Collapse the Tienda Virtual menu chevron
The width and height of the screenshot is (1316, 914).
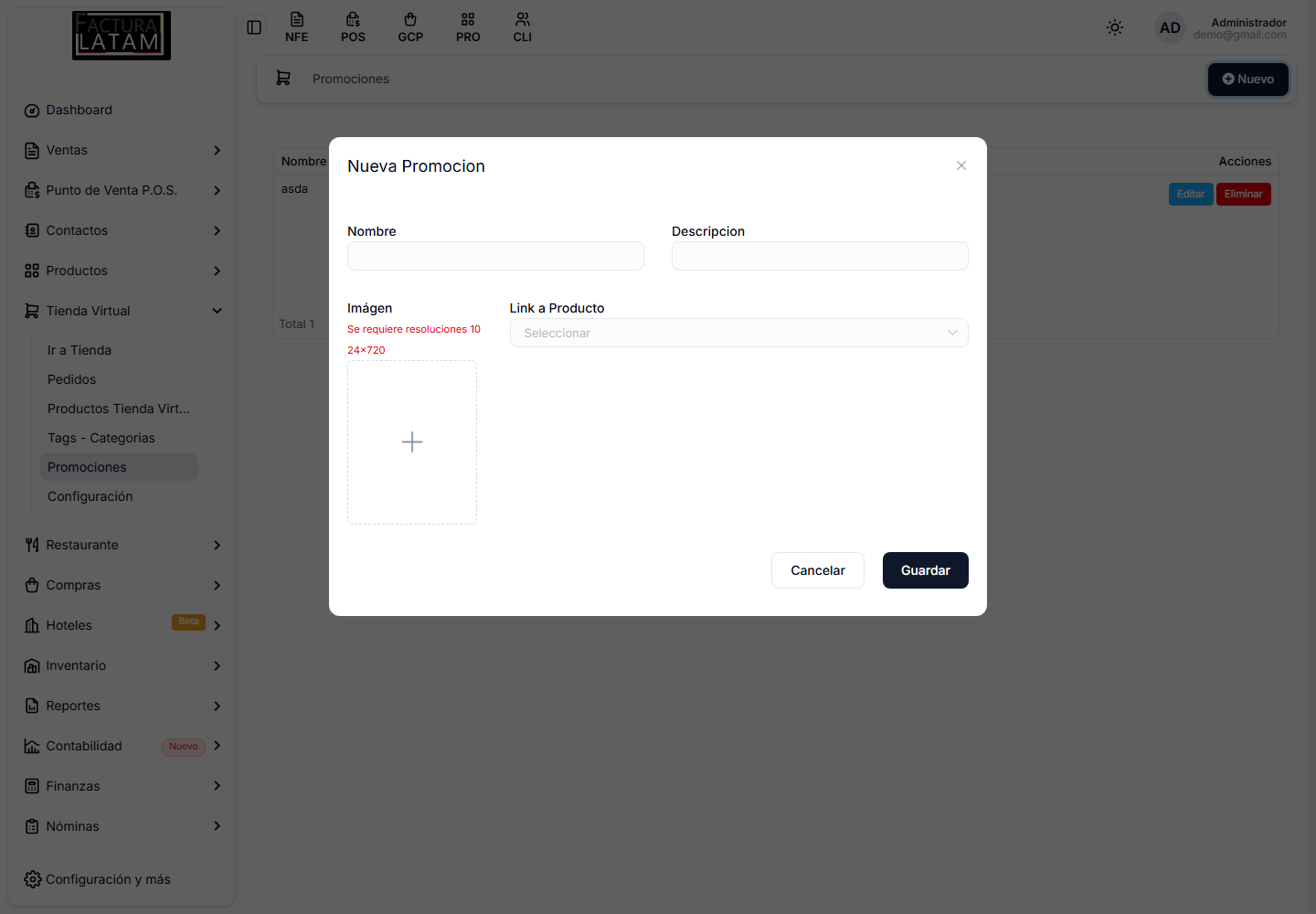pos(218,311)
